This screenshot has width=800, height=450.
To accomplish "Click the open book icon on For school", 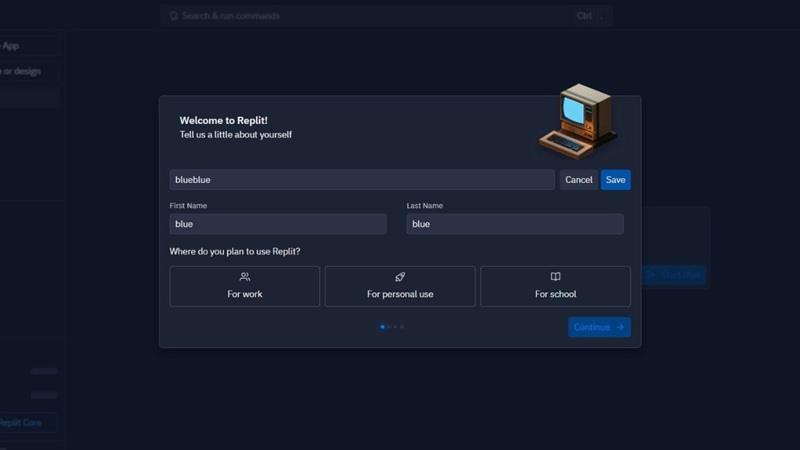I will point(555,277).
